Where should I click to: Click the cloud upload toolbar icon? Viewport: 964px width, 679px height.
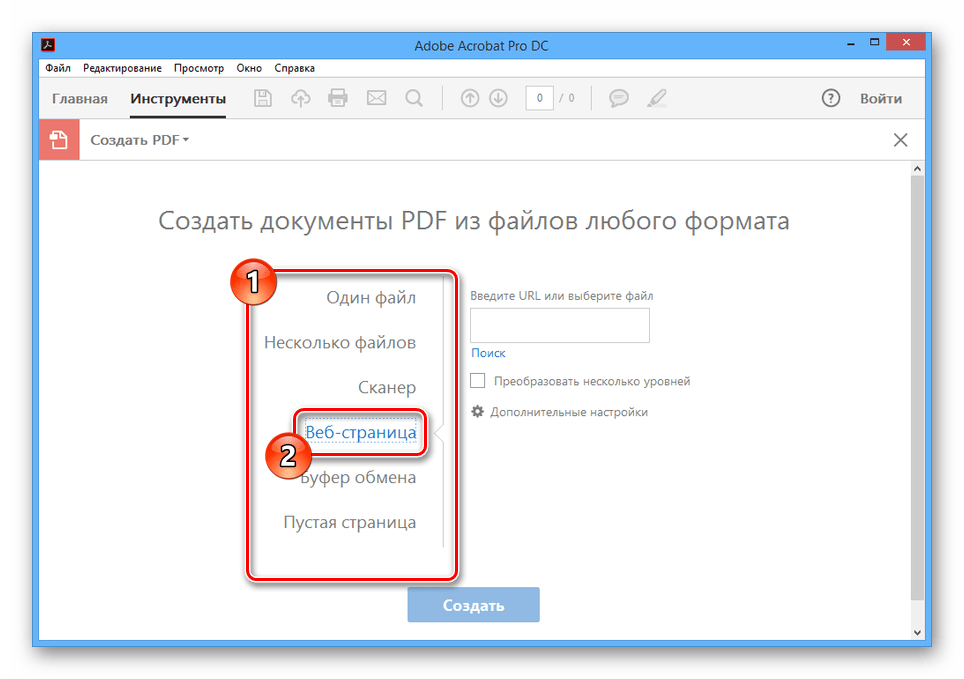(300, 98)
